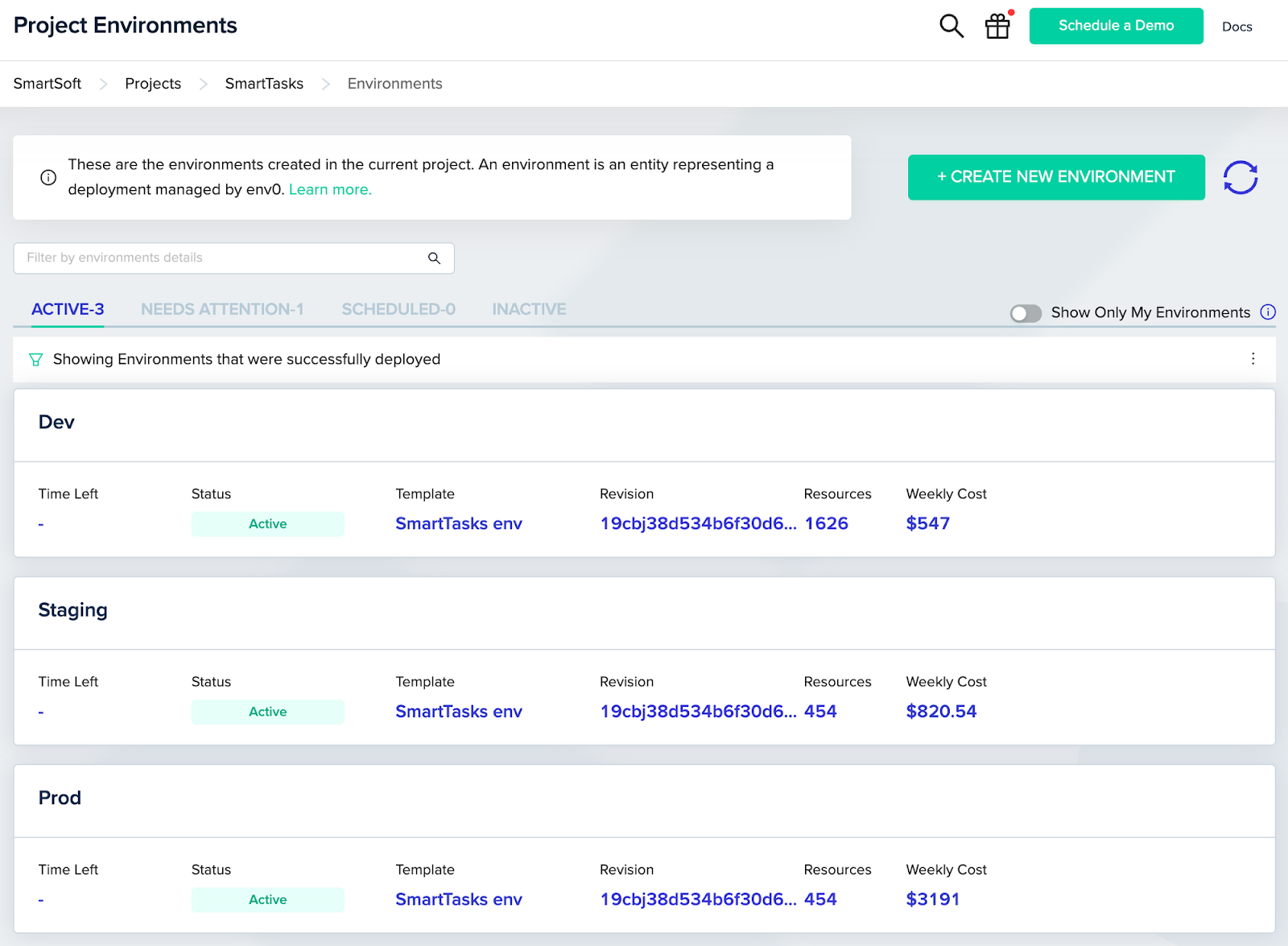Switch to the SCHEDULED-0 tab

coord(398,309)
